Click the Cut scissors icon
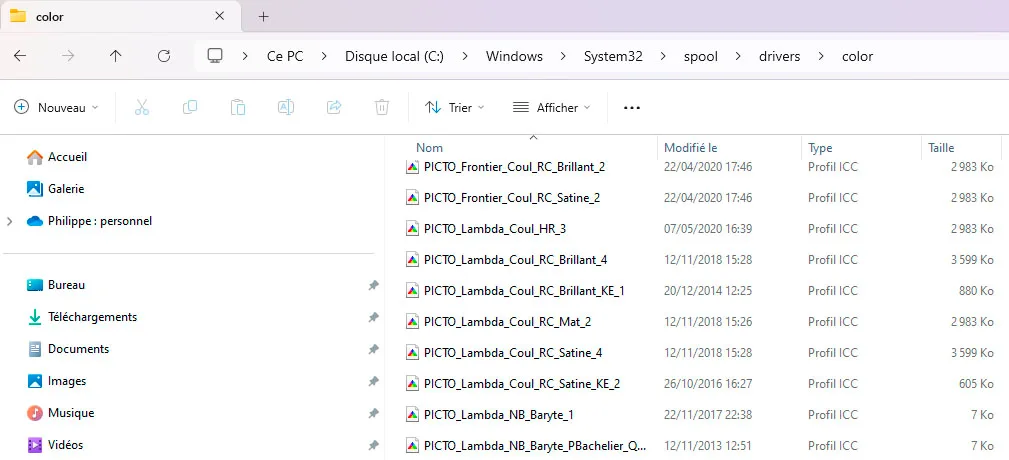 [x=142, y=107]
